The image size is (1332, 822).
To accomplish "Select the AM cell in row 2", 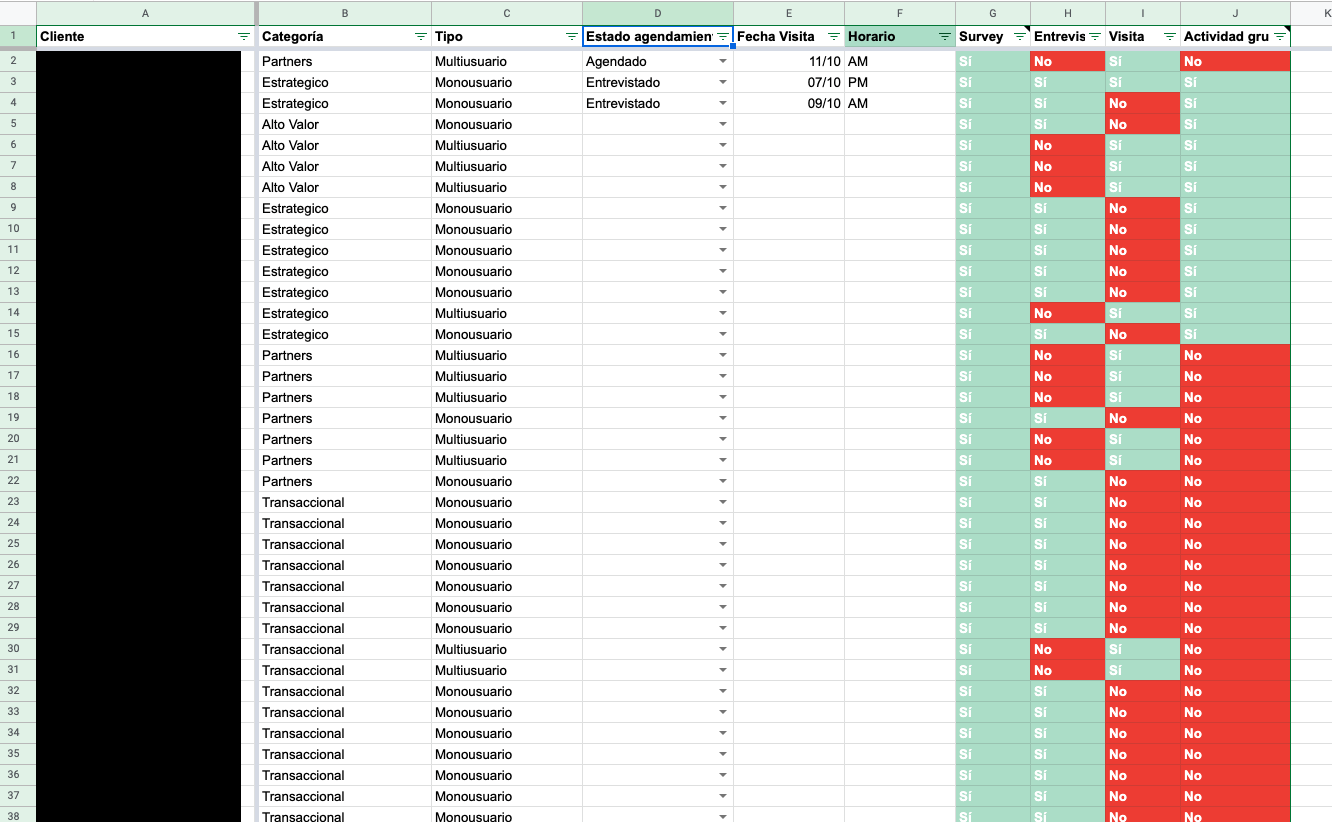I will pyautogui.click(x=900, y=61).
